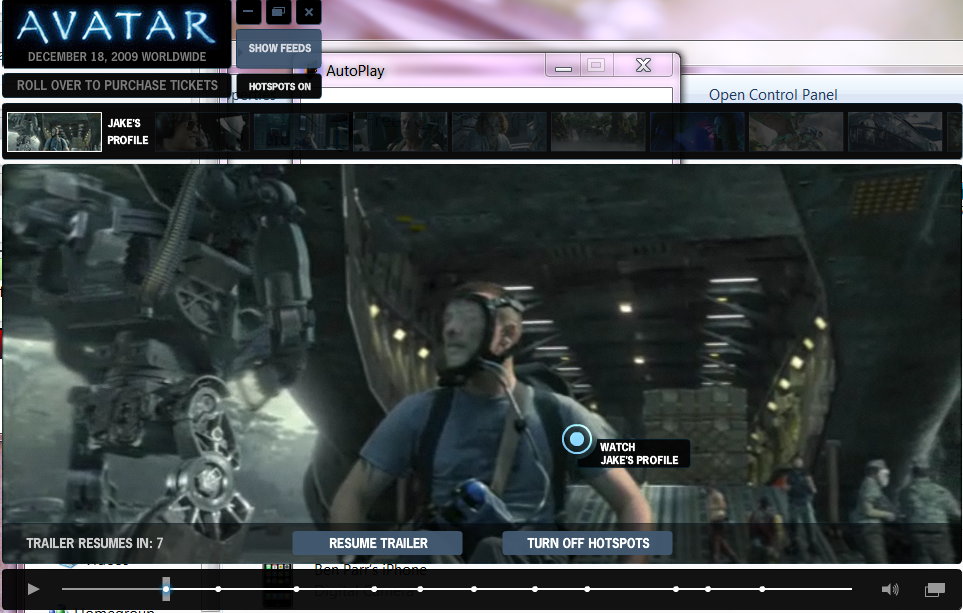Click RESUME TRAILER button

[378, 543]
